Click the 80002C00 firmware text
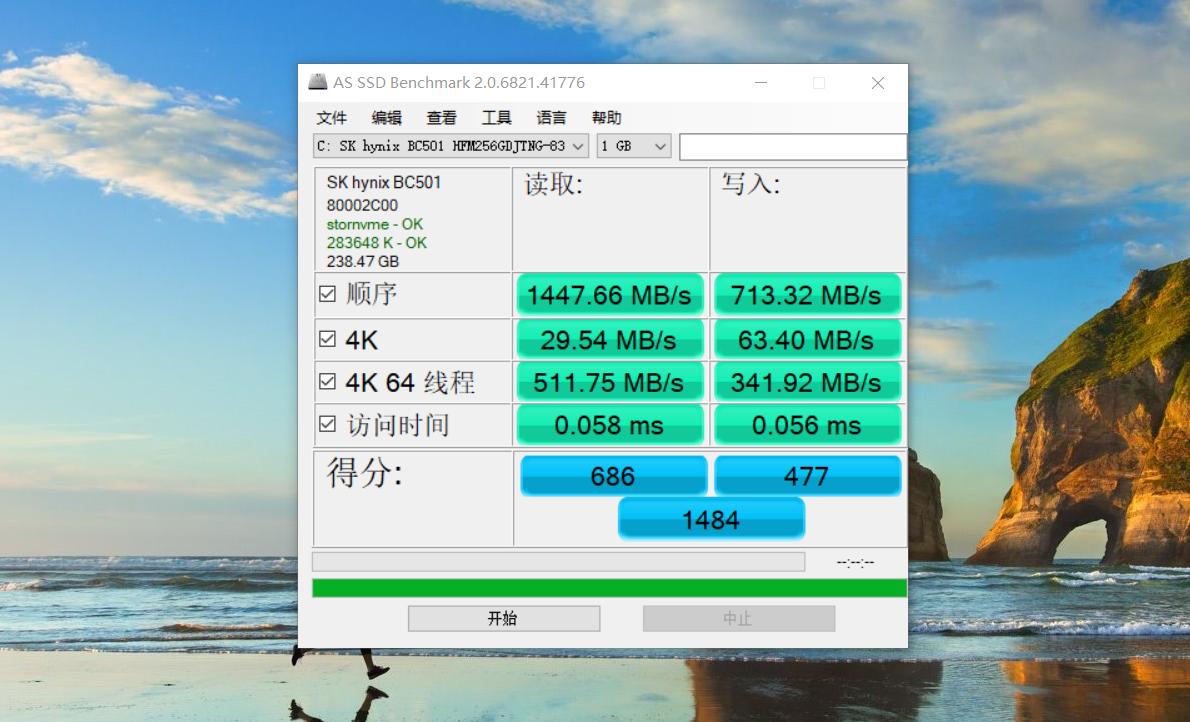This screenshot has height=722, width=1190. pyautogui.click(x=362, y=205)
